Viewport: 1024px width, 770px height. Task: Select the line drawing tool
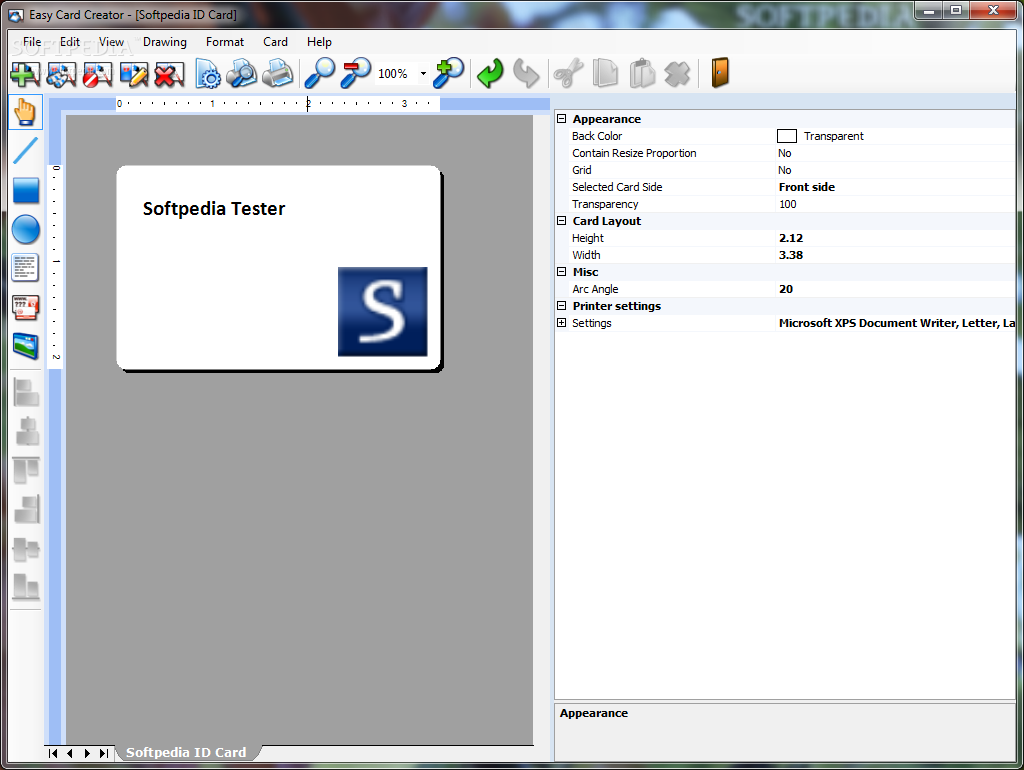pos(25,151)
